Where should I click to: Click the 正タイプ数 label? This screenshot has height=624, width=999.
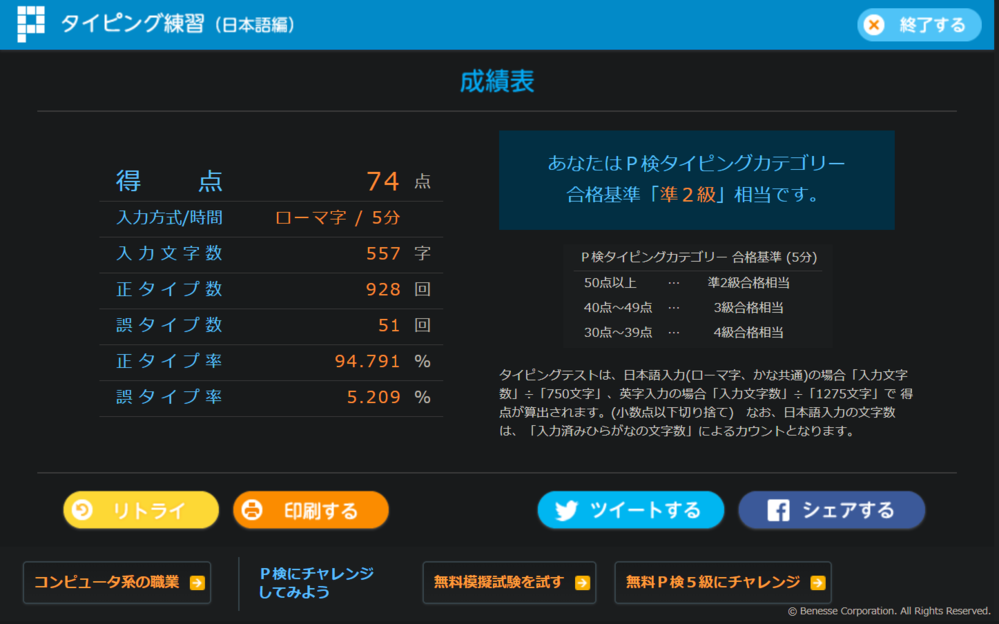click(x=169, y=289)
